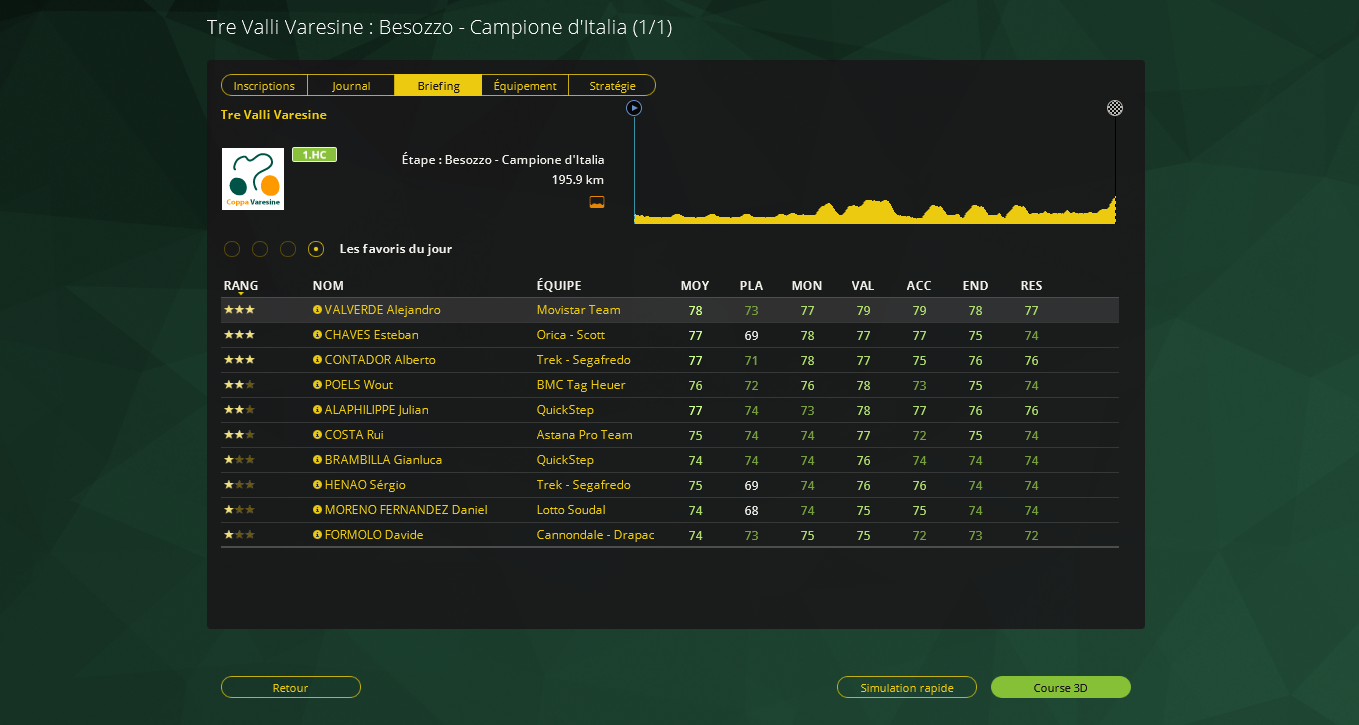
Task: Click two-star rating in Poels row
Action: [x=239, y=385]
